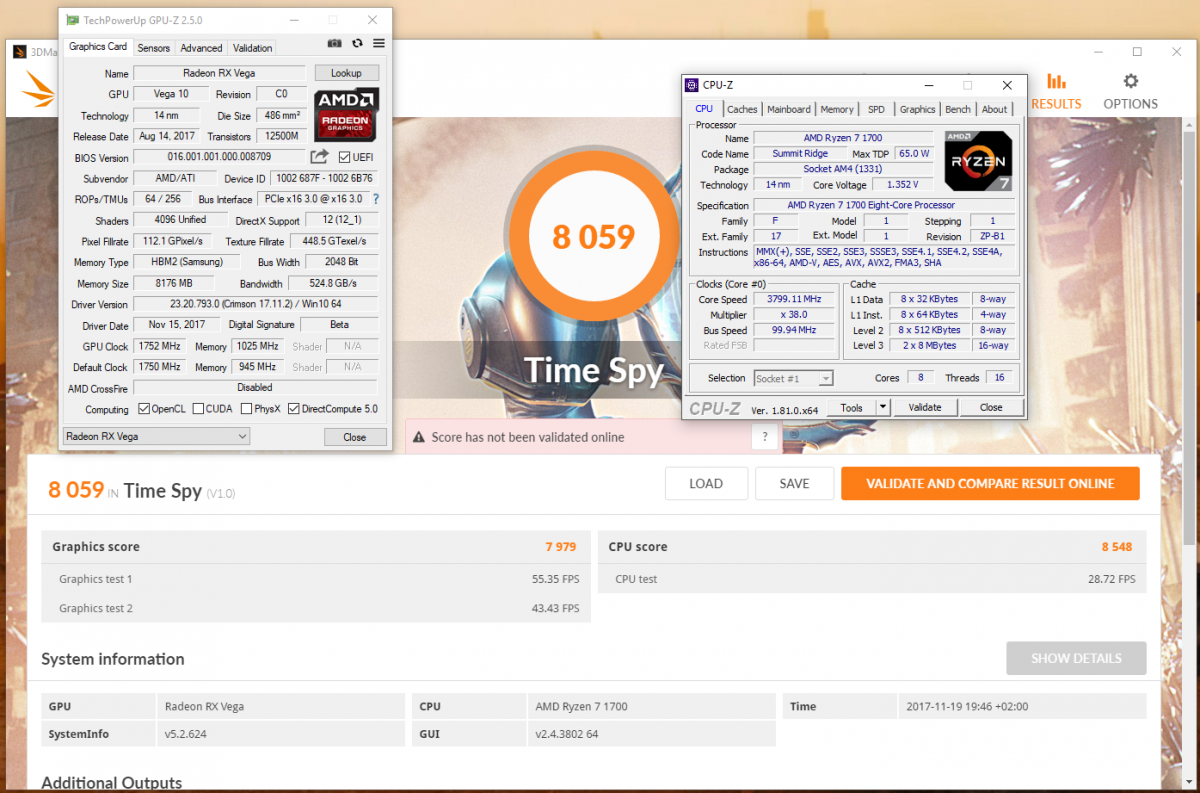Open the Socket #1 selection dropdown in CPU-Z
This screenshot has width=1200, height=793.
coord(793,378)
